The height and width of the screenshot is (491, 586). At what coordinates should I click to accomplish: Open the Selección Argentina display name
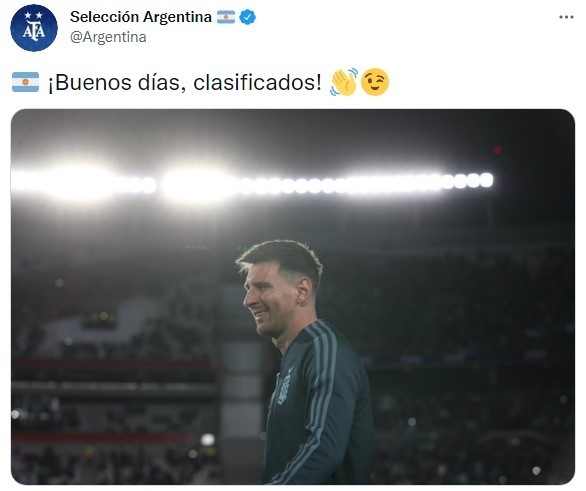coord(141,17)
